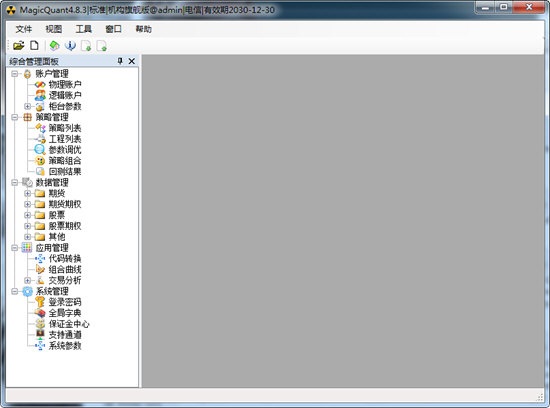Screen dimensions: 550x408
Task: Collapse the 账户管理 tree node
Action: click(x=14, y=74)
